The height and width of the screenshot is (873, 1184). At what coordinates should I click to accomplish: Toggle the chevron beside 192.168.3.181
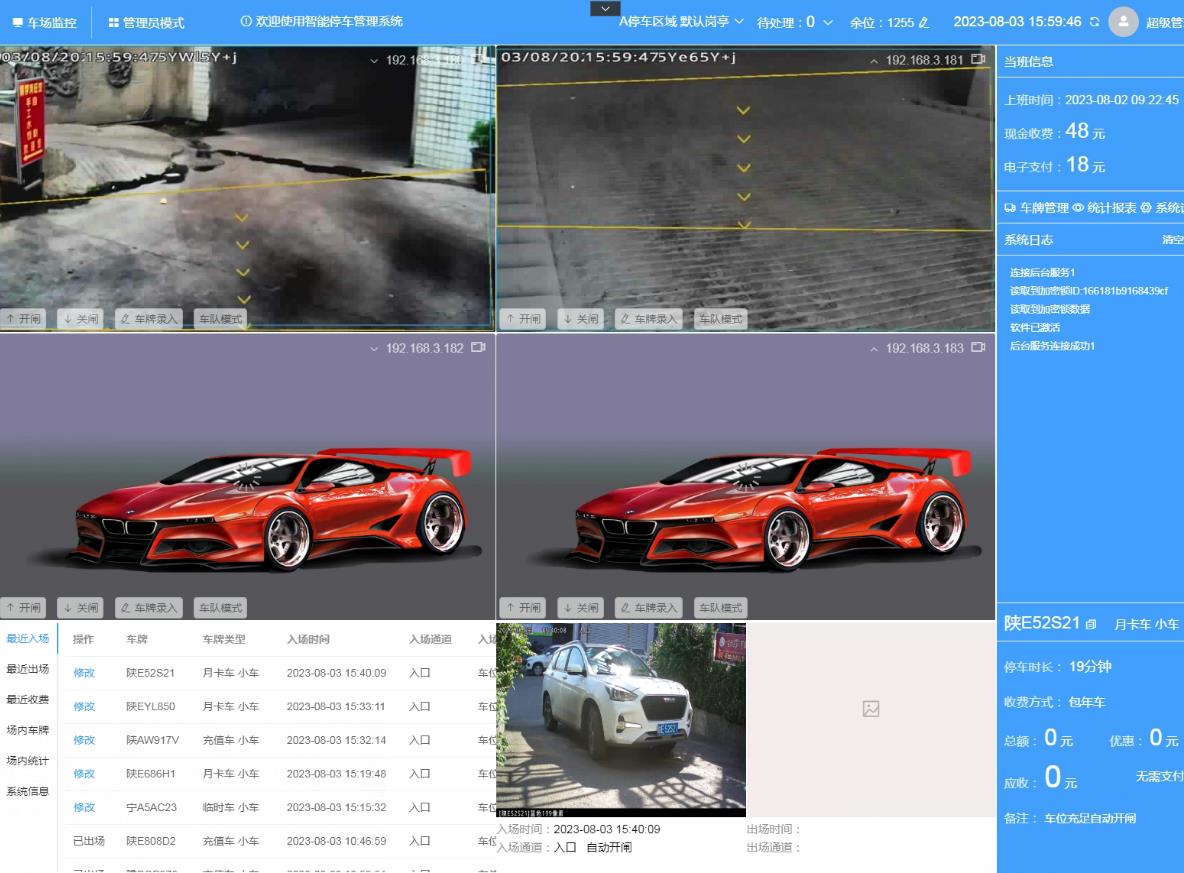(874, 60)
